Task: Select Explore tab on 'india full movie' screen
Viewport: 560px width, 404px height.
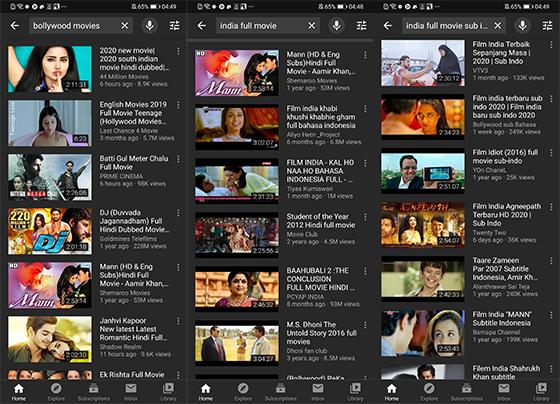Action: [243, 392]
